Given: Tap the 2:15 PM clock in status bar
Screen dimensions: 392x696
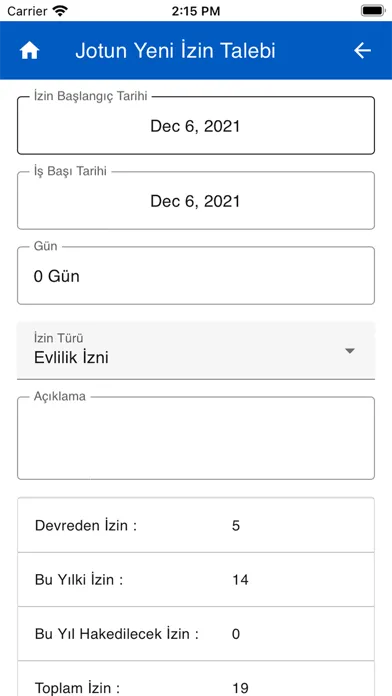Looking at the screenshot, I should [x=196, y=11].
